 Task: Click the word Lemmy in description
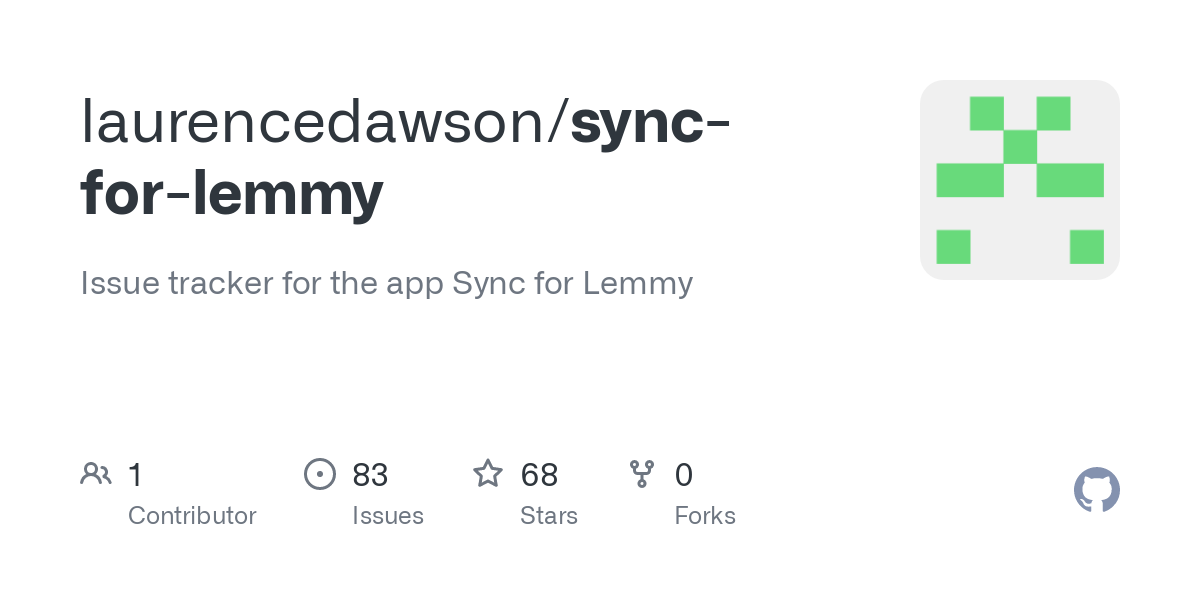(x=638, y=284)
